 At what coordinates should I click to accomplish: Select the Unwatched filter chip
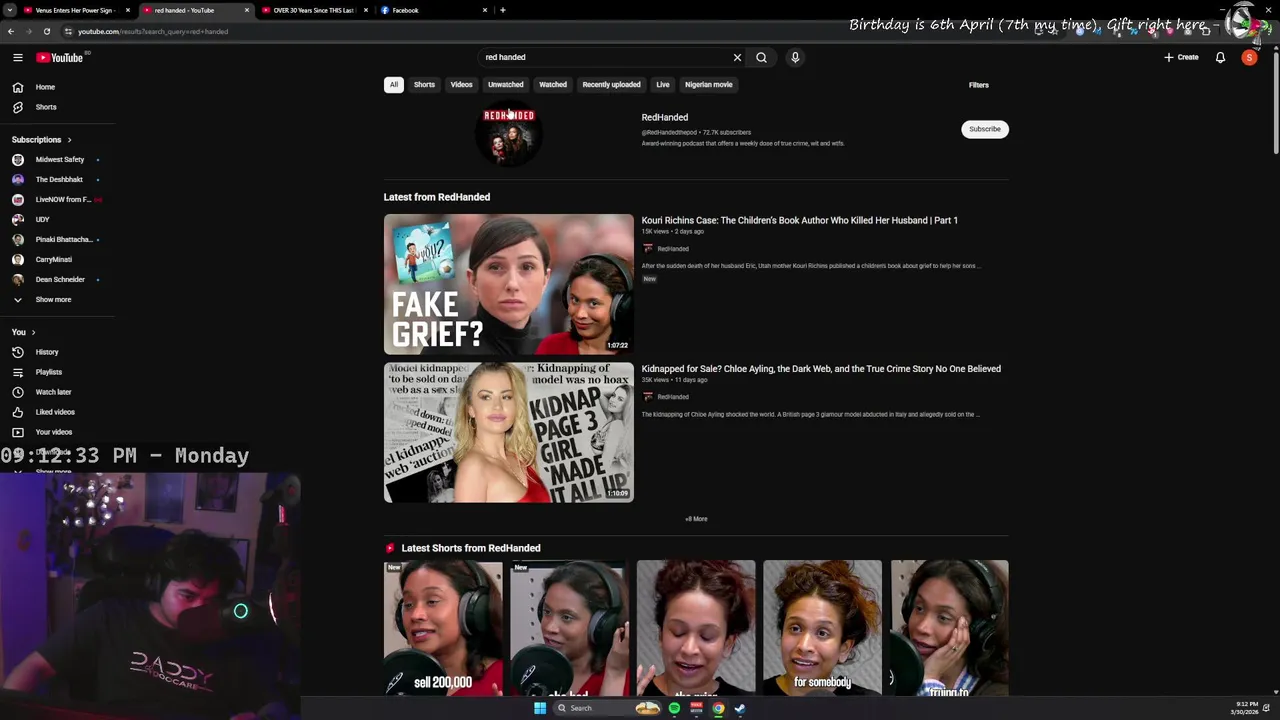click(505, 85)
